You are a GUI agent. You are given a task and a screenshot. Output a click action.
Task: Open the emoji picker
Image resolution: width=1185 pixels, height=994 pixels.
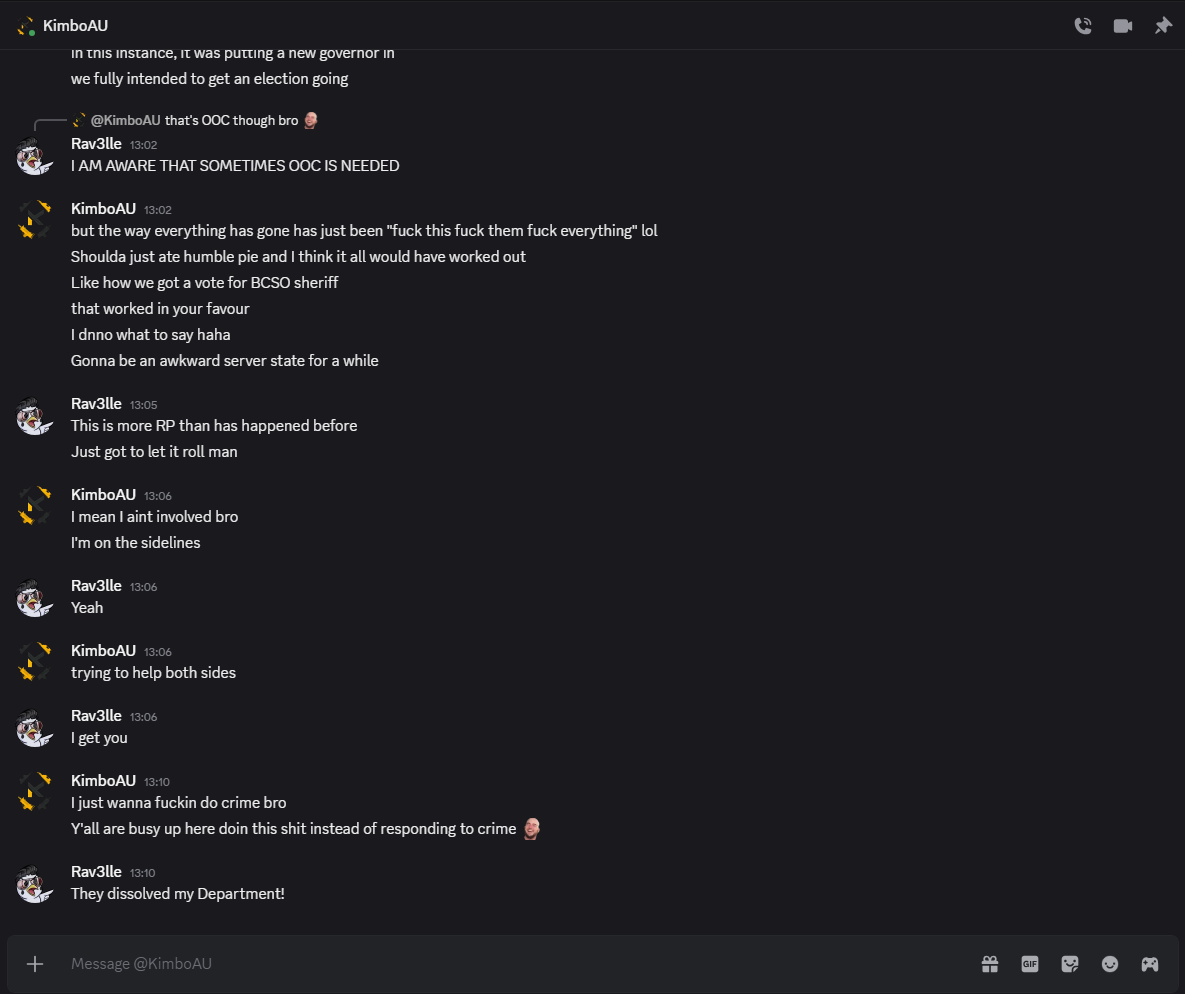(1110, 964)
